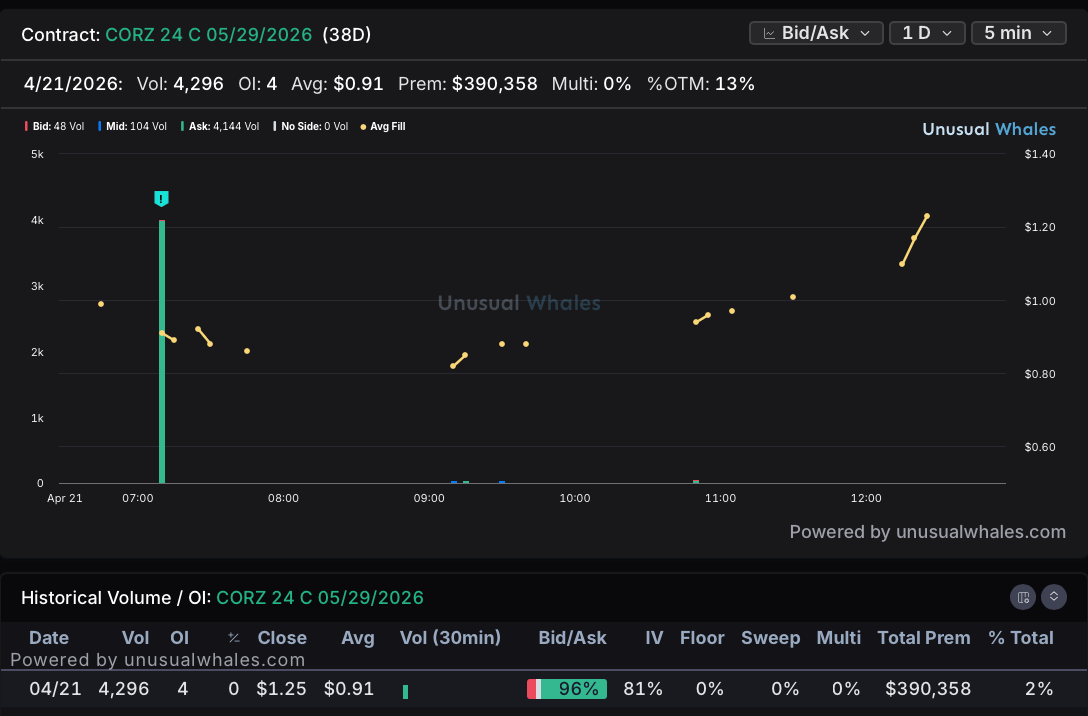Click the CORZ contract link in Historical Volume header
This screenshot has height=716, width=1088.
click(x=320, y=597)
